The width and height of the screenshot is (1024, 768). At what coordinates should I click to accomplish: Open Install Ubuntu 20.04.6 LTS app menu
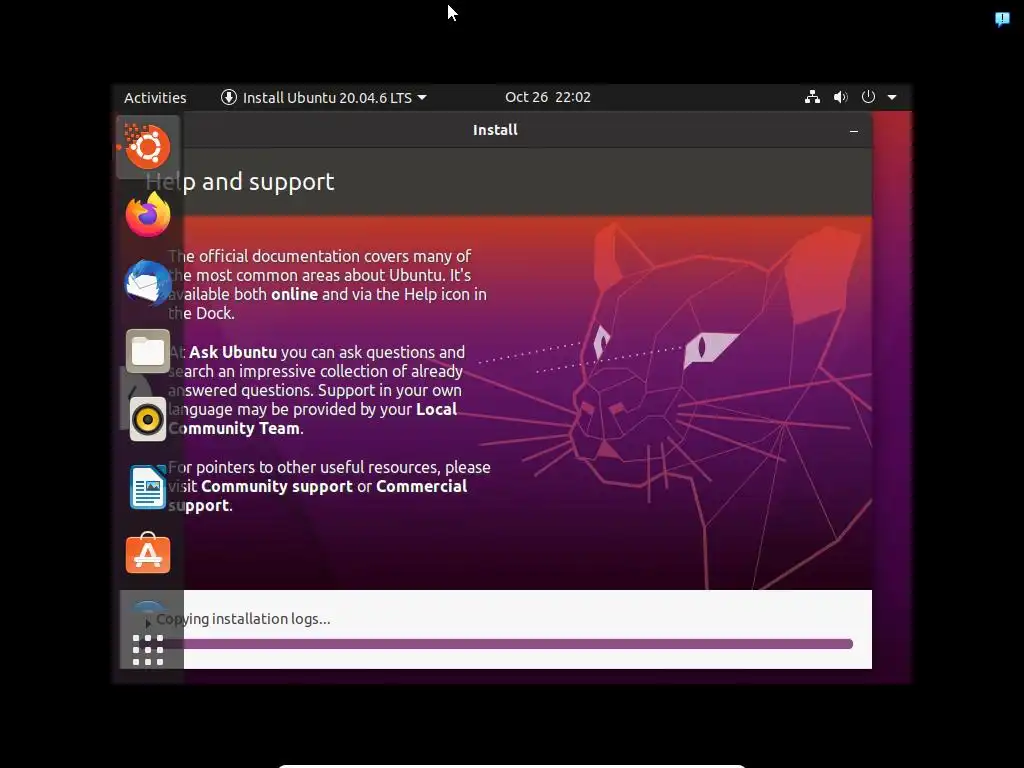coord(324,98)
